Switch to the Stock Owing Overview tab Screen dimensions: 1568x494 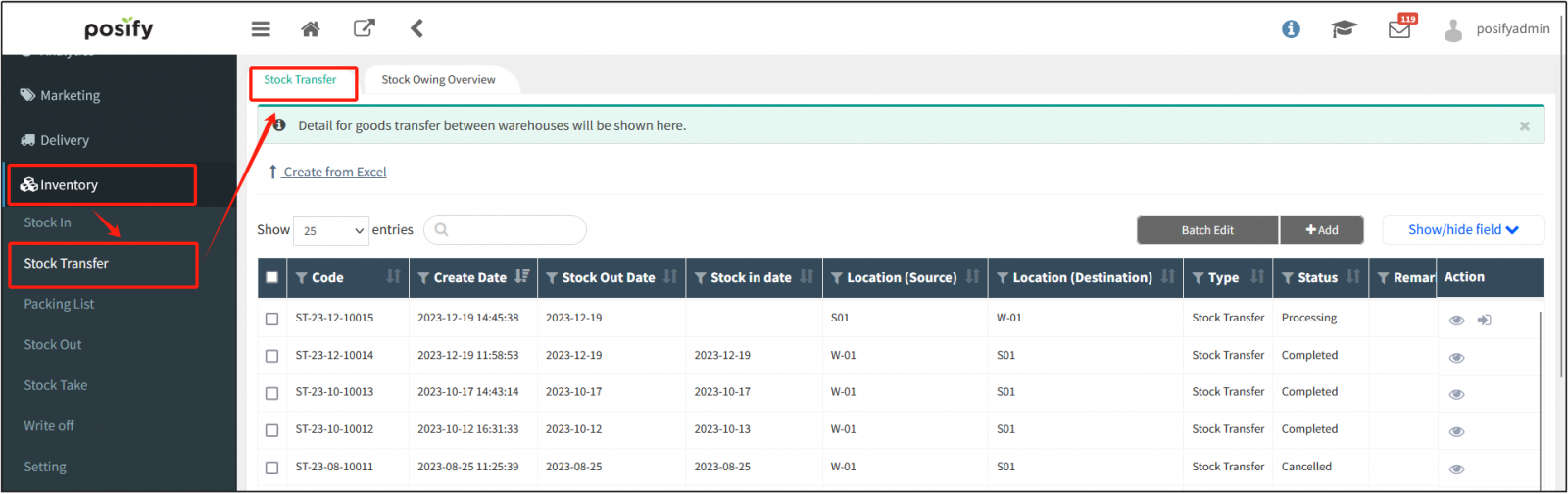tap(438, 80)
